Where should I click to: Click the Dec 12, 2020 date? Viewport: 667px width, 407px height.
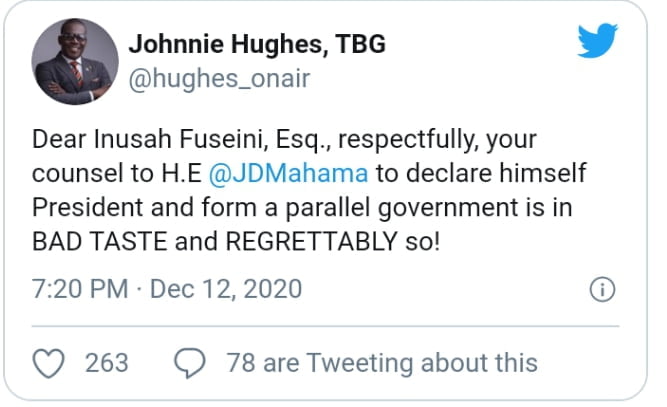pos(226,289)
